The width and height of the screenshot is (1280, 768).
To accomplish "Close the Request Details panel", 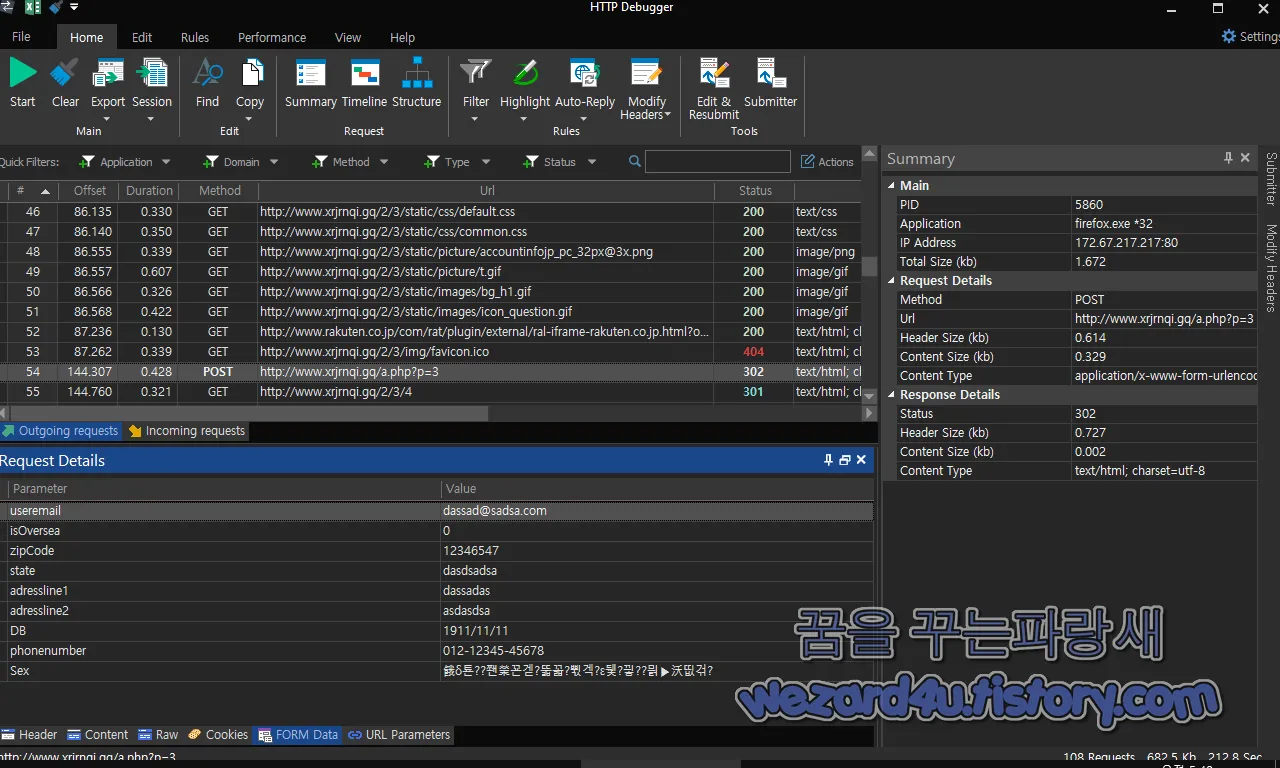I will click(861, 460).
